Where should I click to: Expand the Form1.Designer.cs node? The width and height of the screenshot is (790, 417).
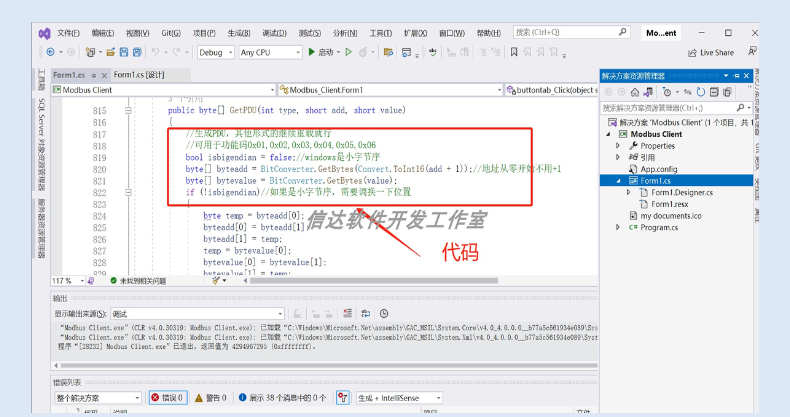(x=628, y=192)
